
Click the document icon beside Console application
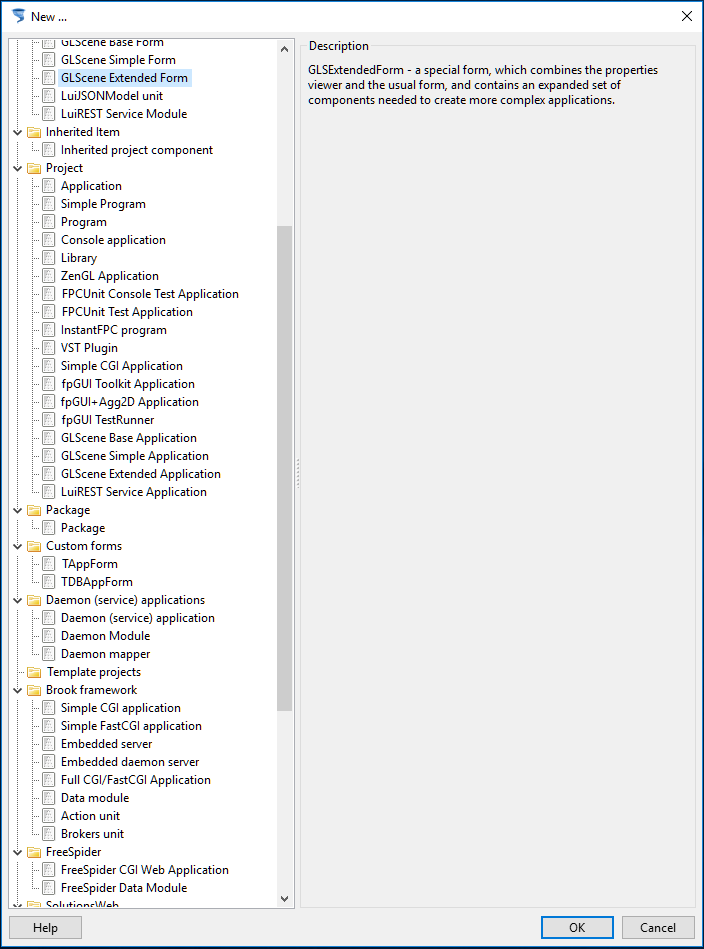coord(48,240)
